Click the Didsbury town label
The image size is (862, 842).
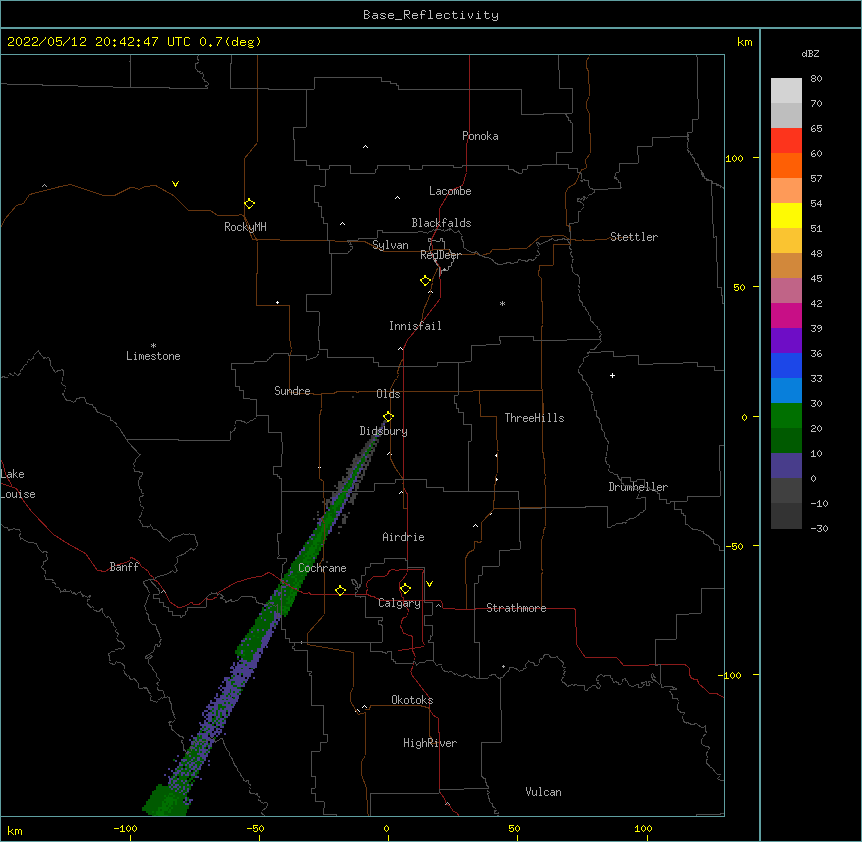(x=384, y=431)
